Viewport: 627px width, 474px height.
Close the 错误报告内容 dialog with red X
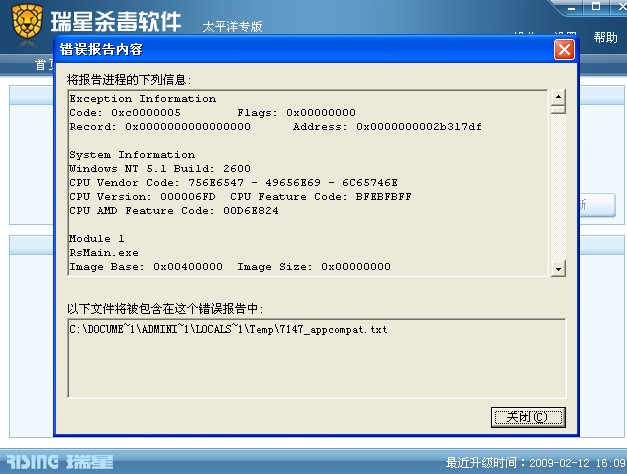tap(564, 50)
